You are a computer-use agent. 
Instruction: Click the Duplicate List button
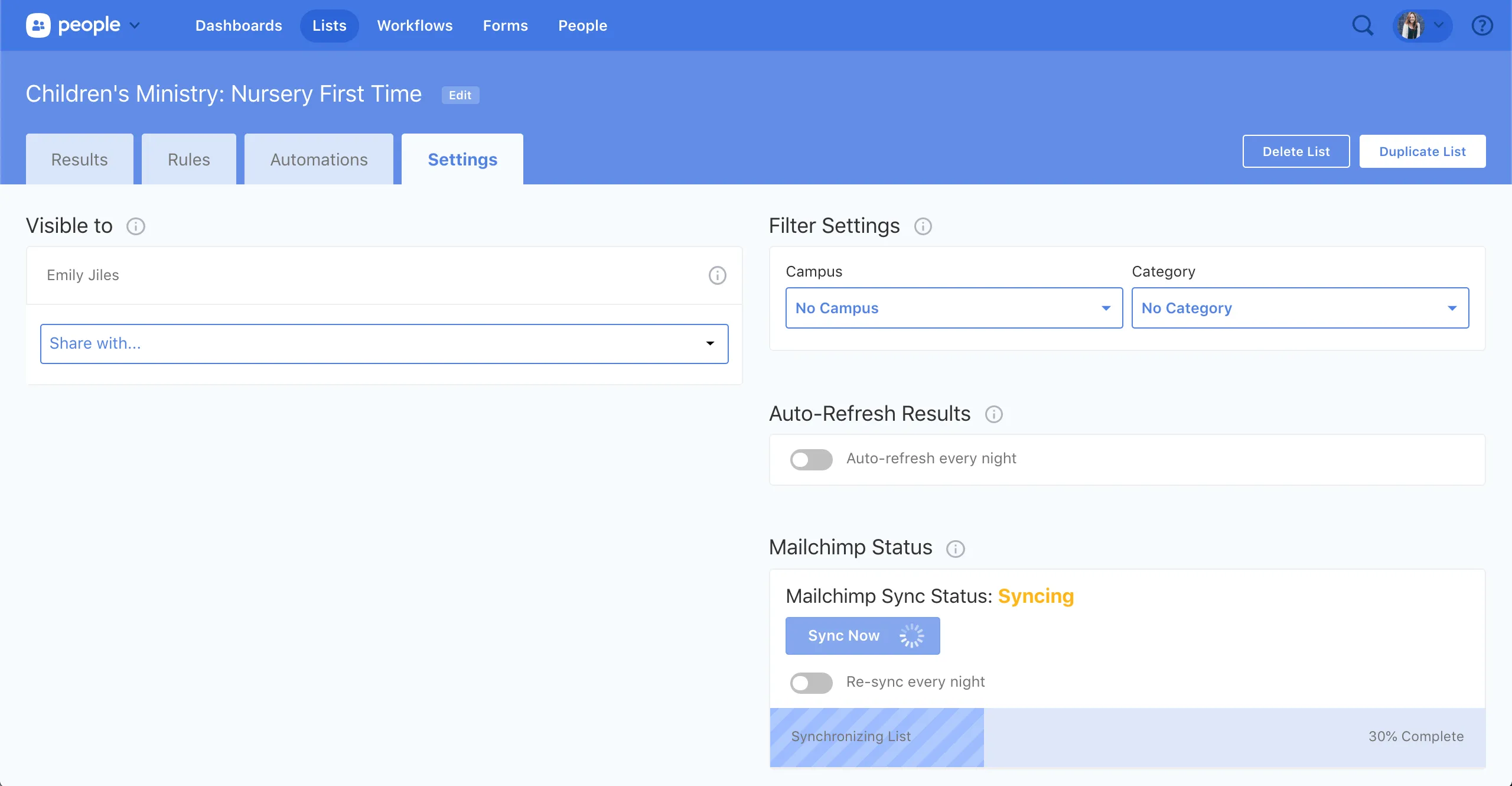(1422, 151)
